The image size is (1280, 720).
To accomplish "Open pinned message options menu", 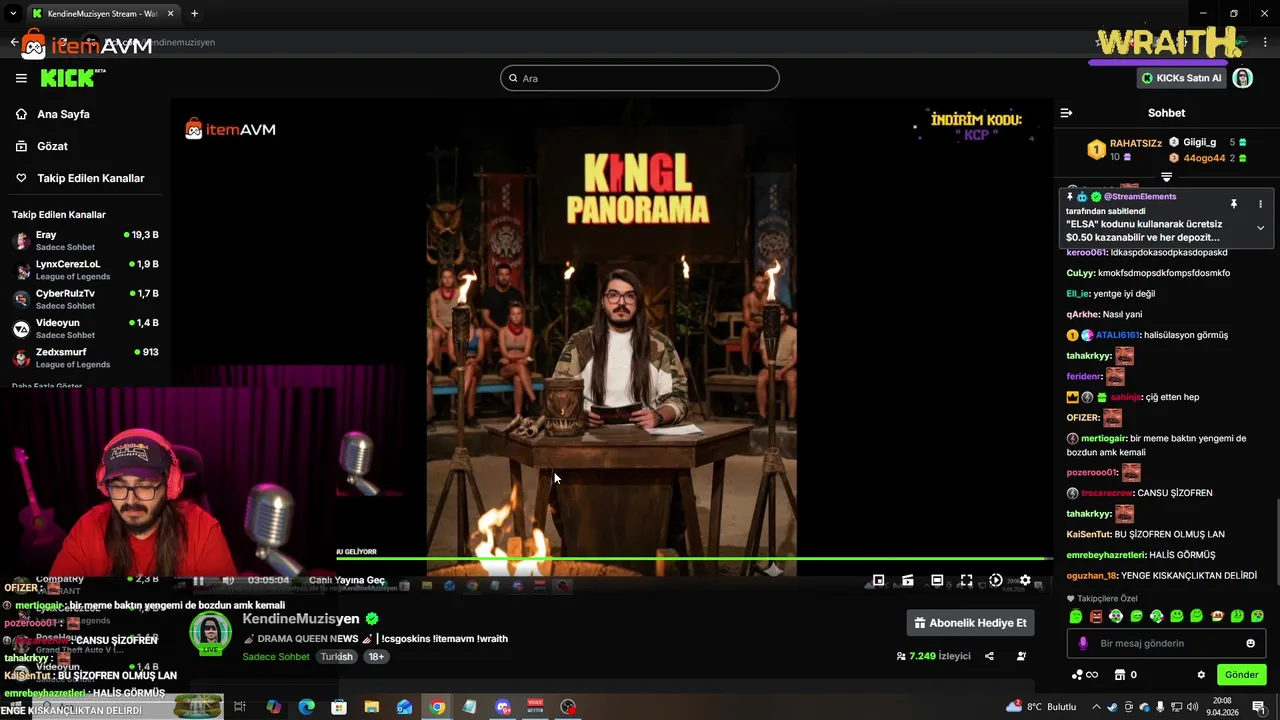I will coord(1260,204).
